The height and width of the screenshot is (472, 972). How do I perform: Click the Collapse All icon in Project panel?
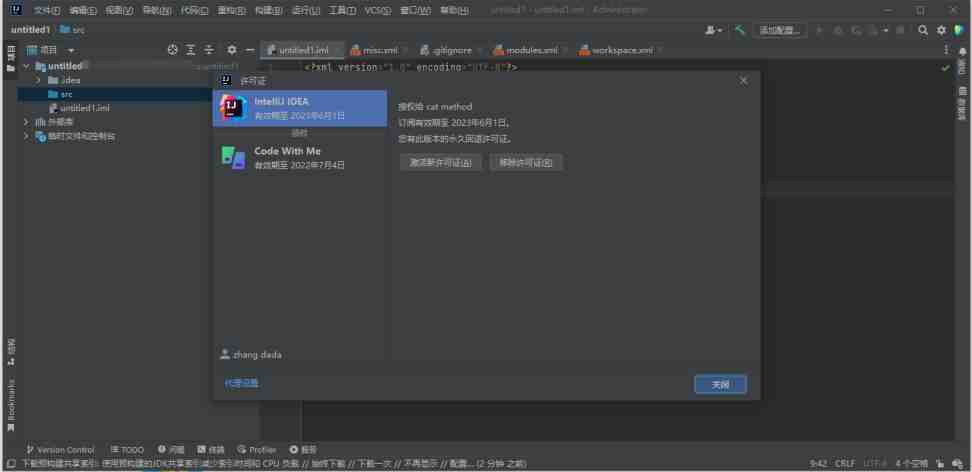pos(210,50)
